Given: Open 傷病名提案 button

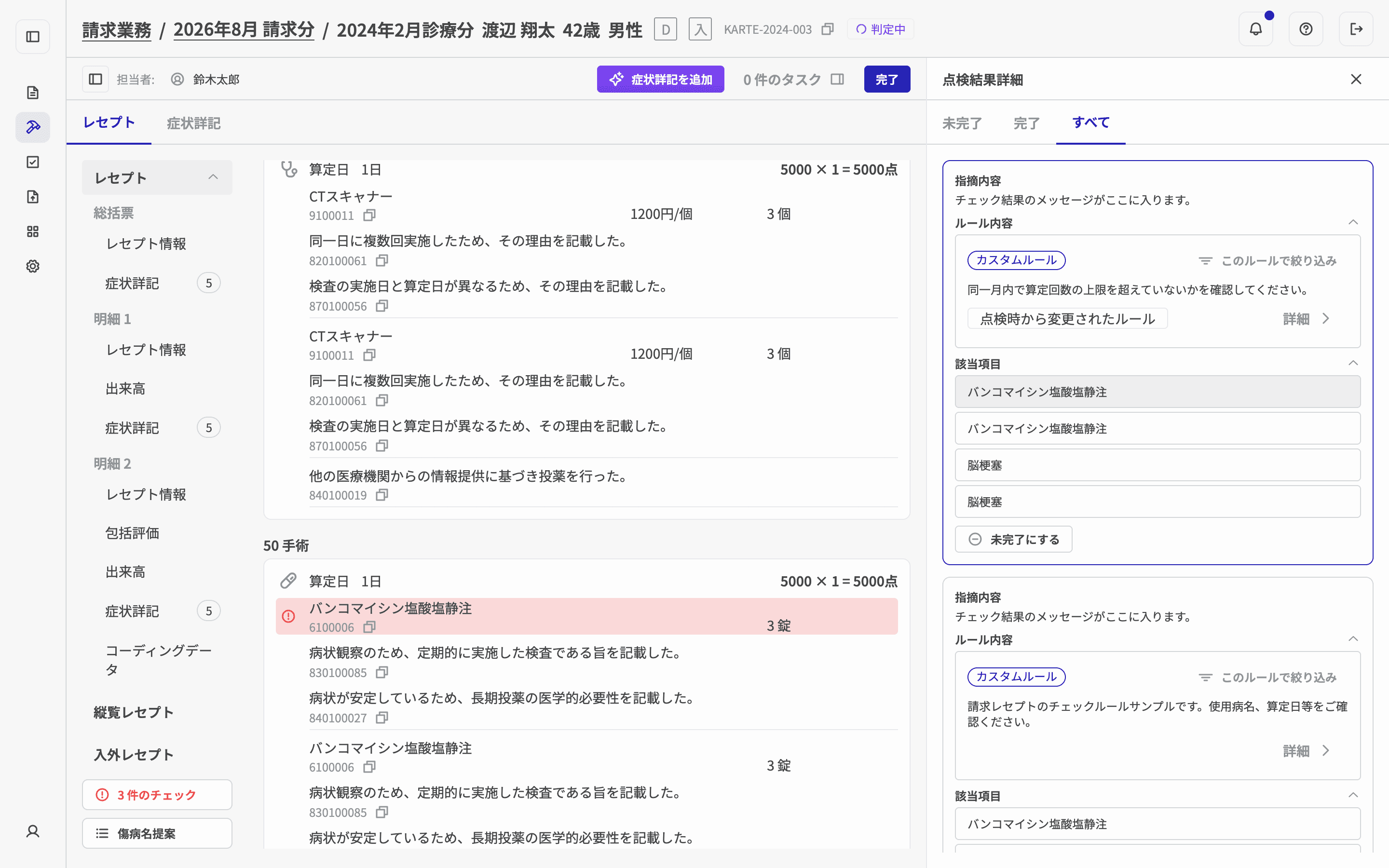Looking at the screenshot, I should [x=157, y=833].
